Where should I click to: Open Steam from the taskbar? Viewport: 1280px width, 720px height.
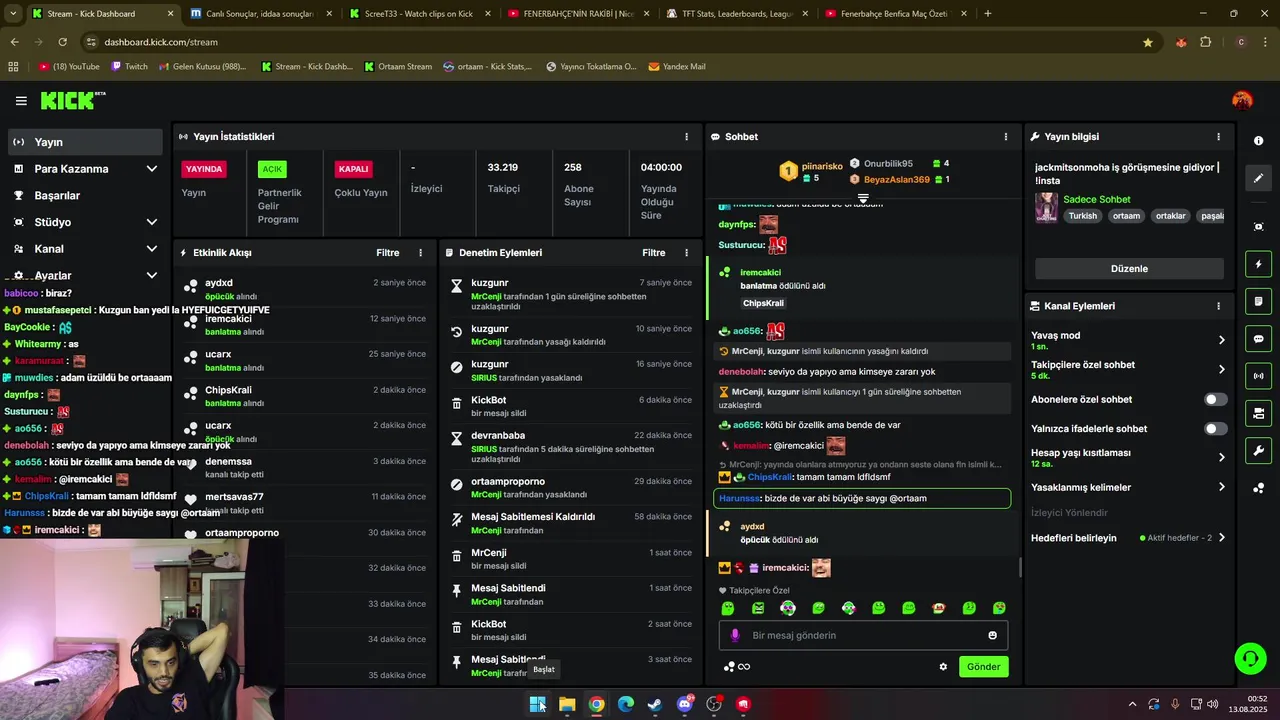(x=655, y=704)
